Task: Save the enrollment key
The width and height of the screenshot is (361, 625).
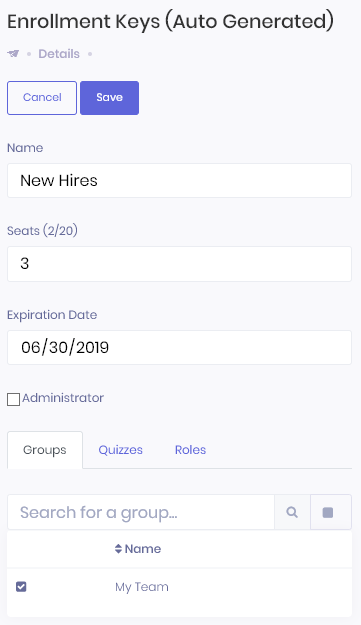Action: tap(110, 98)
